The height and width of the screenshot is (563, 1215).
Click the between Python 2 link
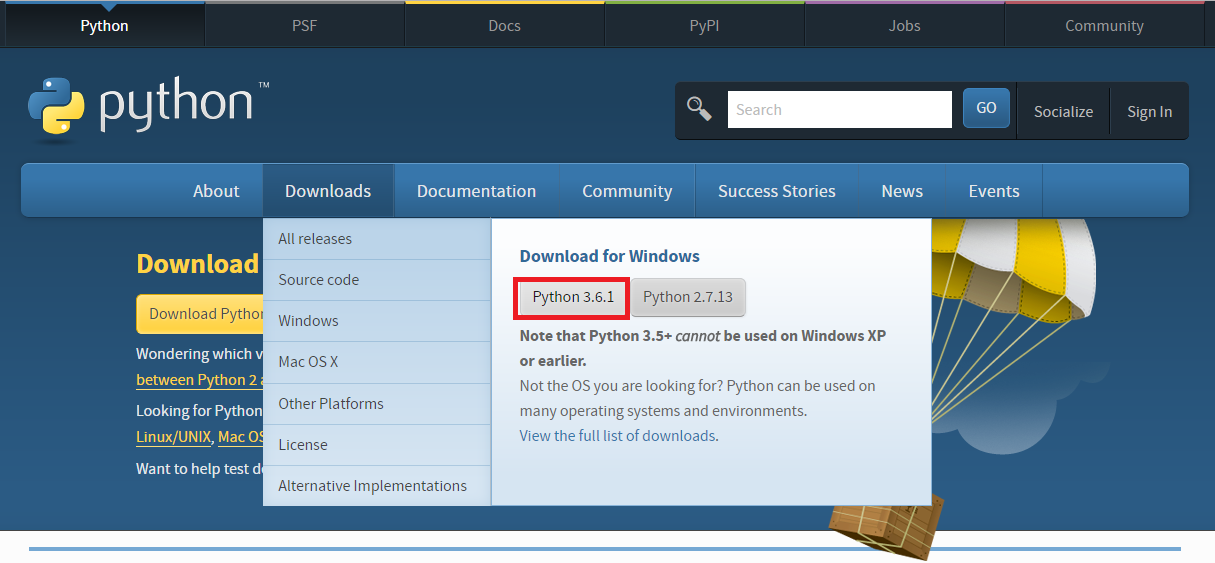pyautogui.click(x=199, y=380)
